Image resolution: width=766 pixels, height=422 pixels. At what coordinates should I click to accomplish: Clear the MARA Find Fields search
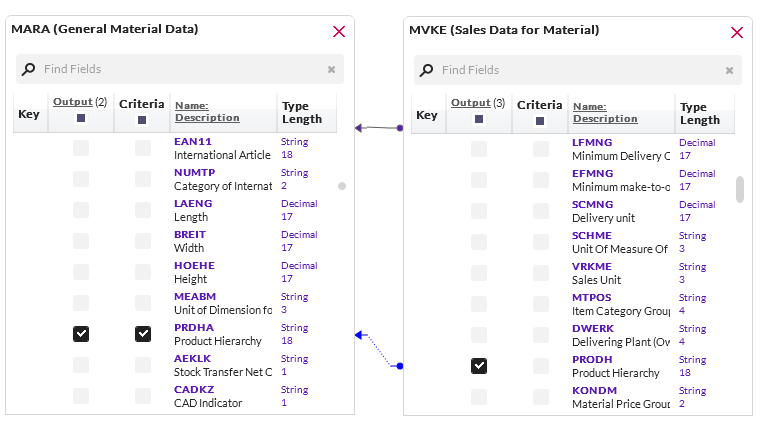331,69
